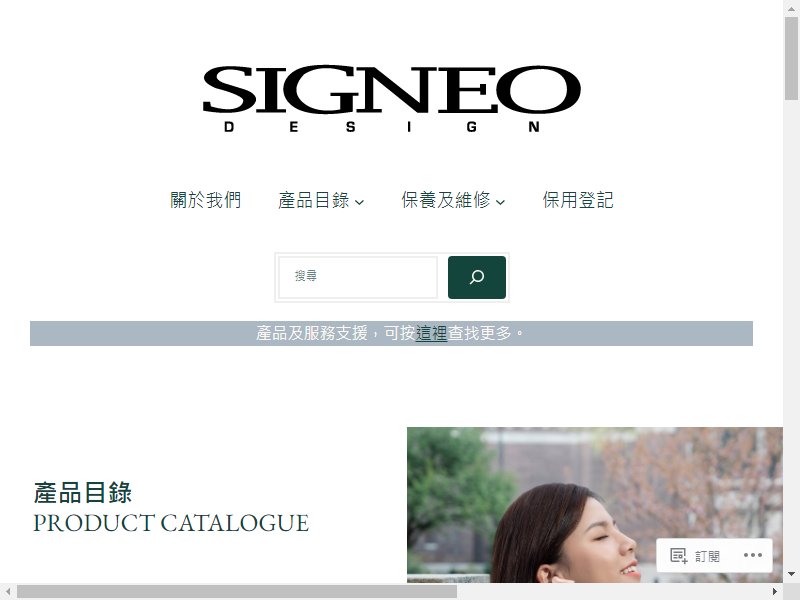Click the magnifier search button

[477, 277]
